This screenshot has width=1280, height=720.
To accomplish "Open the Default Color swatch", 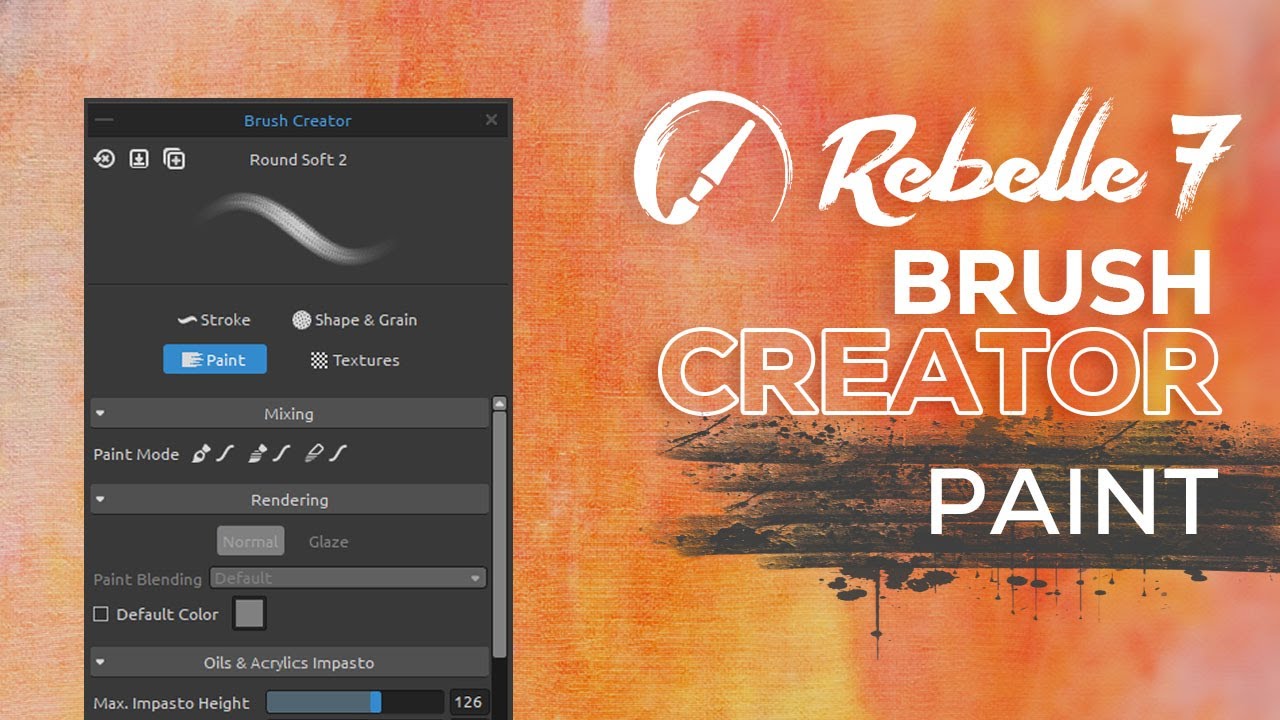I will coord(249,614).
